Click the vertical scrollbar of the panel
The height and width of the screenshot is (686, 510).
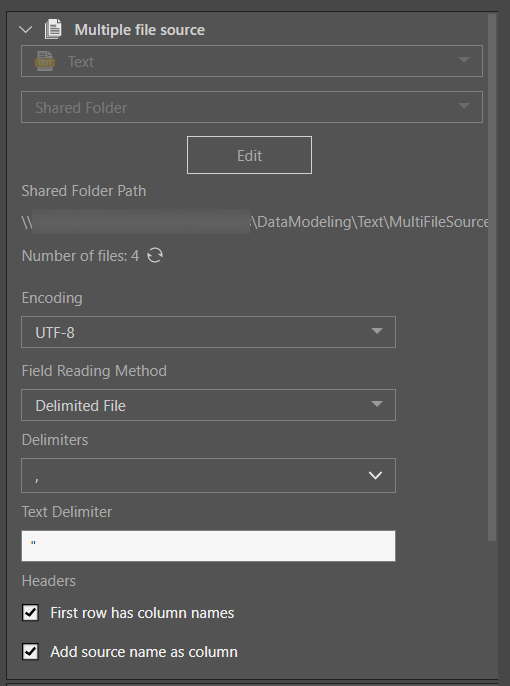click(x=493, y=278)
